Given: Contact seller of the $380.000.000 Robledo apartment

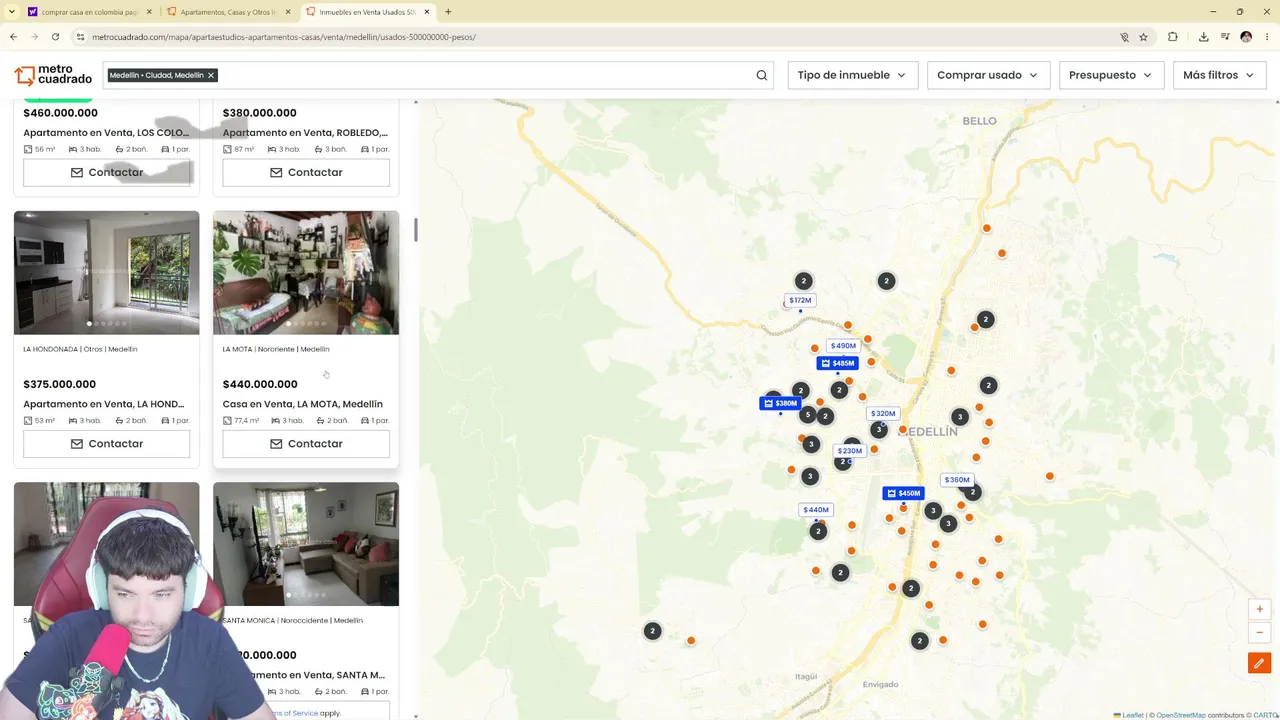Looking at the screenshot, I should click(x=306, y=172).
